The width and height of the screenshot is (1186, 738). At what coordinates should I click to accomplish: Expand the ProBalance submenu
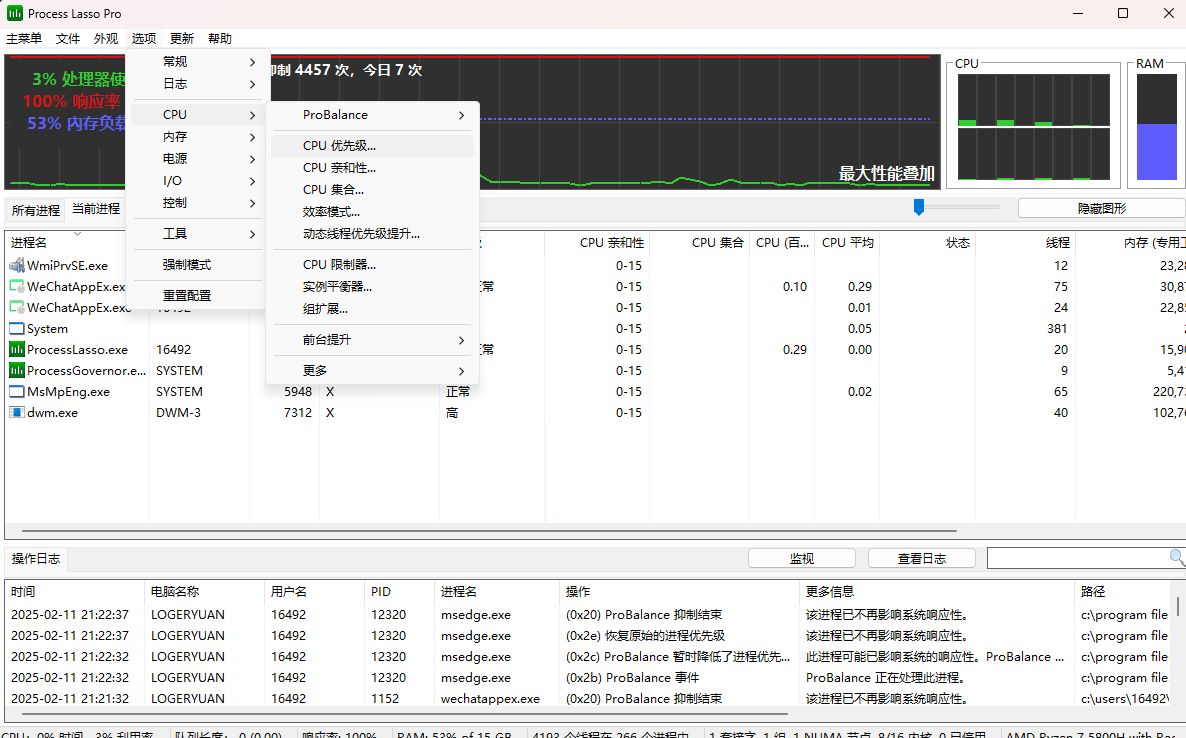click(x=372, y=115)
